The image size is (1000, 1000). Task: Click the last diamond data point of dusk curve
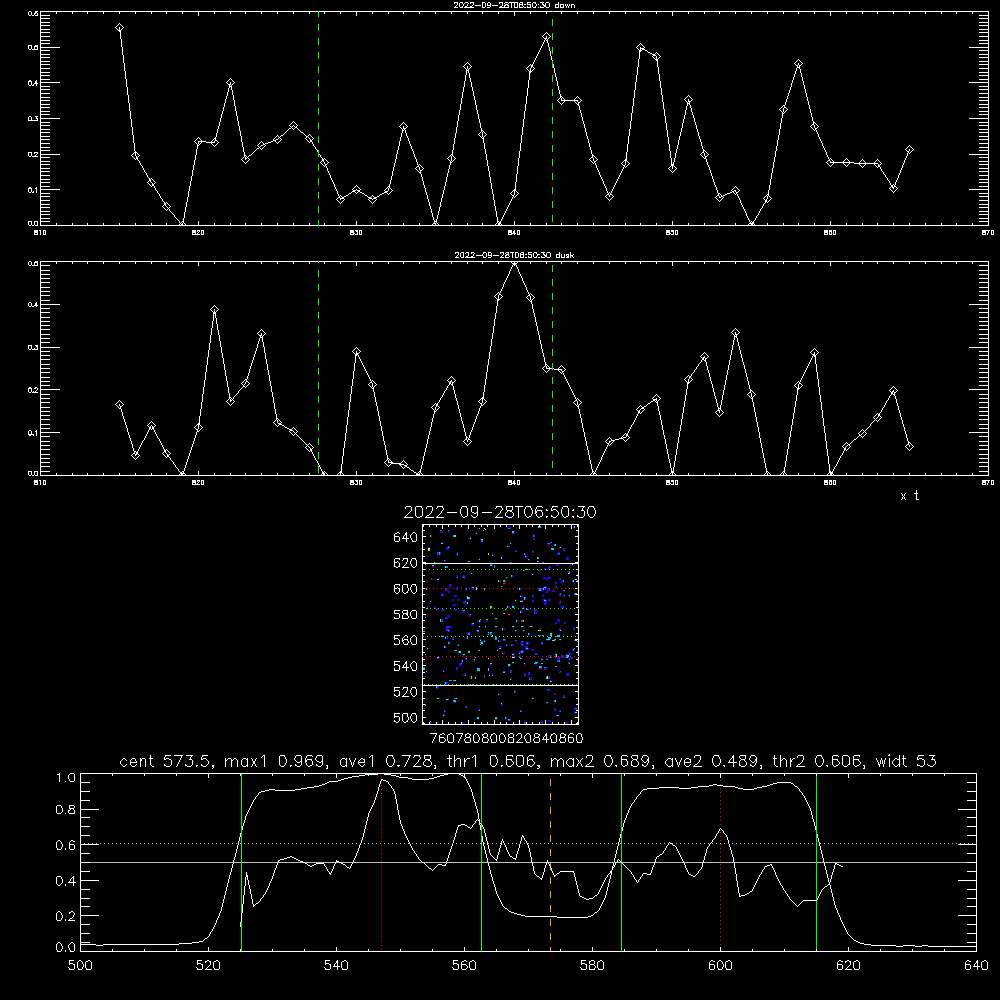(x=909, y=446)
